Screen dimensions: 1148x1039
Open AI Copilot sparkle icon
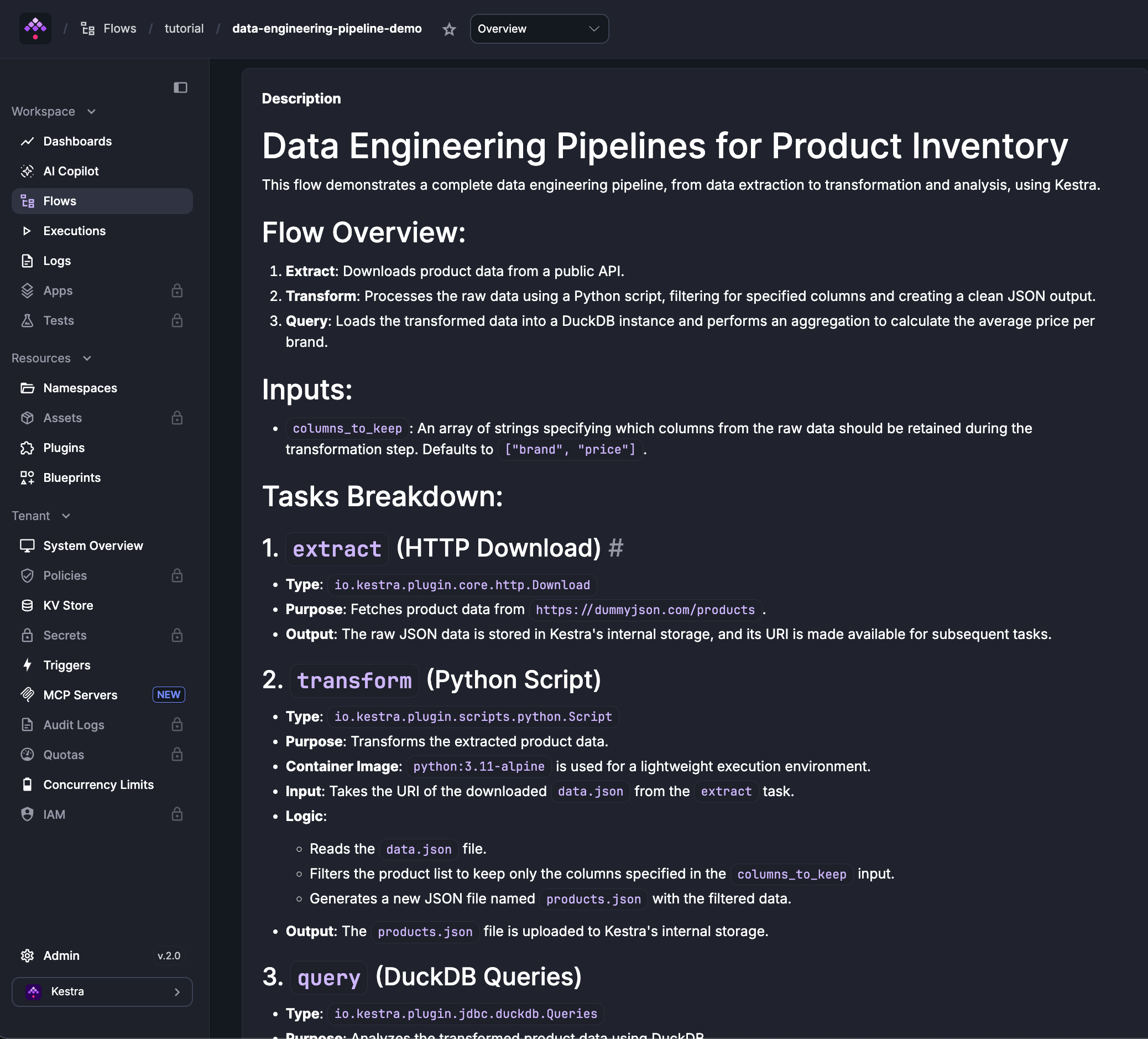coord(27,171)
